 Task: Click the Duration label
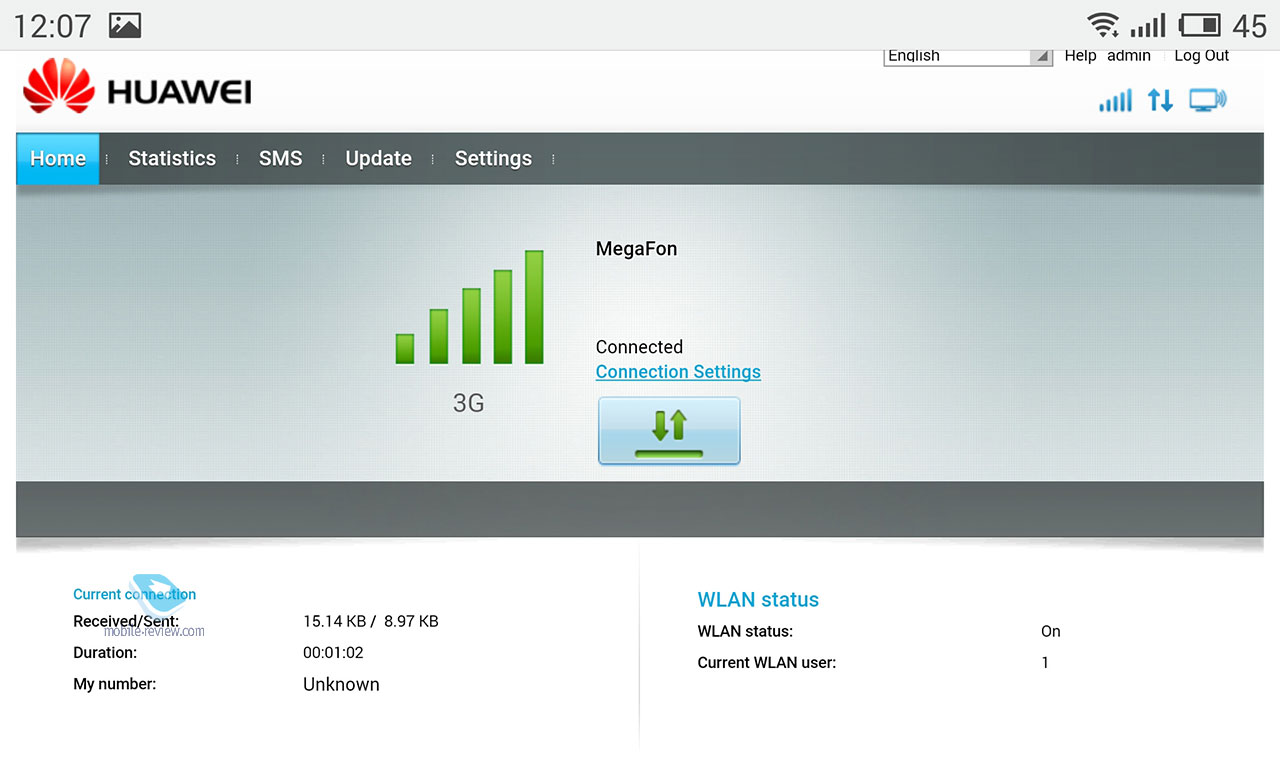coord(105,652)
